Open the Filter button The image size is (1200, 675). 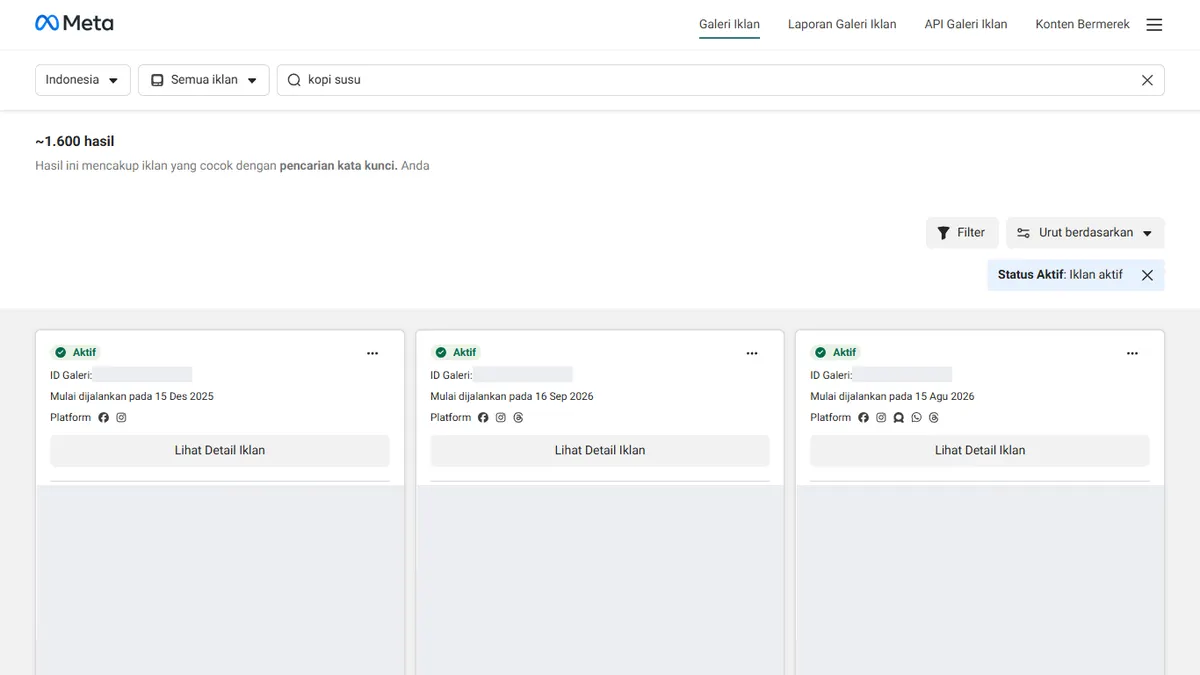tap(962, 233)
